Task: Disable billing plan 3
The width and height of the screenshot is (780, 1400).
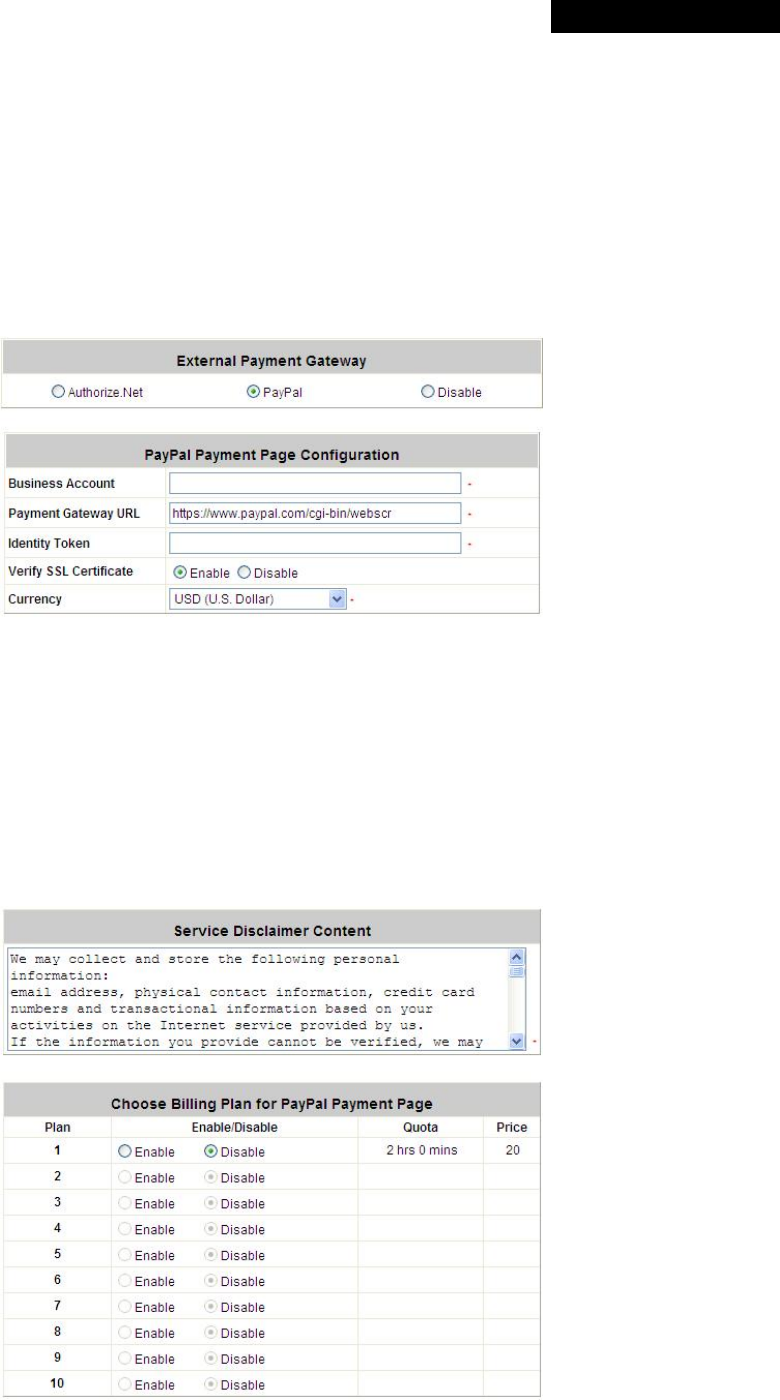Action: [211, 1203]
